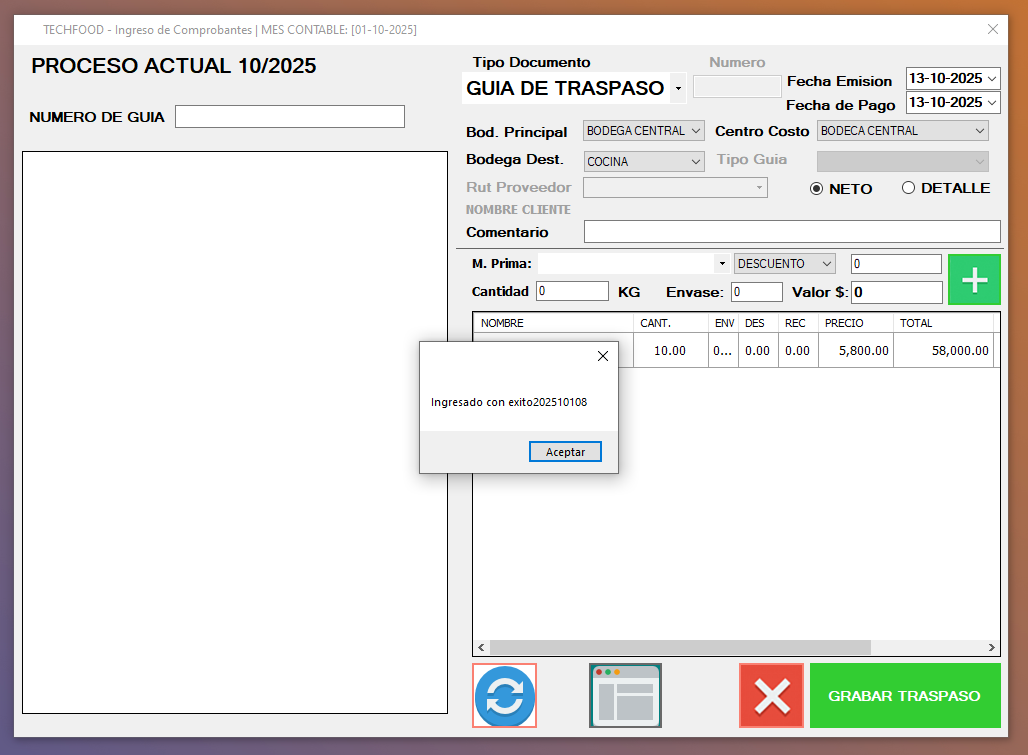This screenshot has width=1028, height=755.
Task: Expand the Bod. Principal dropdown
Action: [x=696, y=131]
